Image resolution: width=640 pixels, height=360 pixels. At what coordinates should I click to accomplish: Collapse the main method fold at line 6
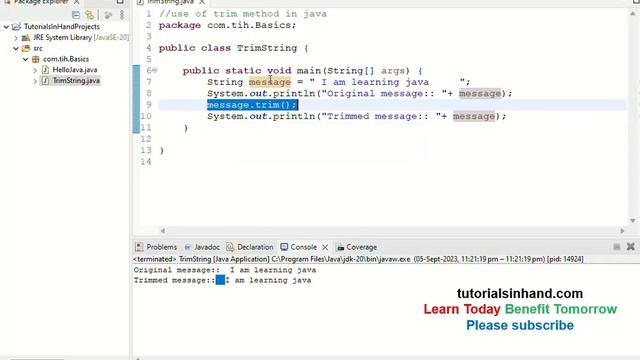point(155,71)
